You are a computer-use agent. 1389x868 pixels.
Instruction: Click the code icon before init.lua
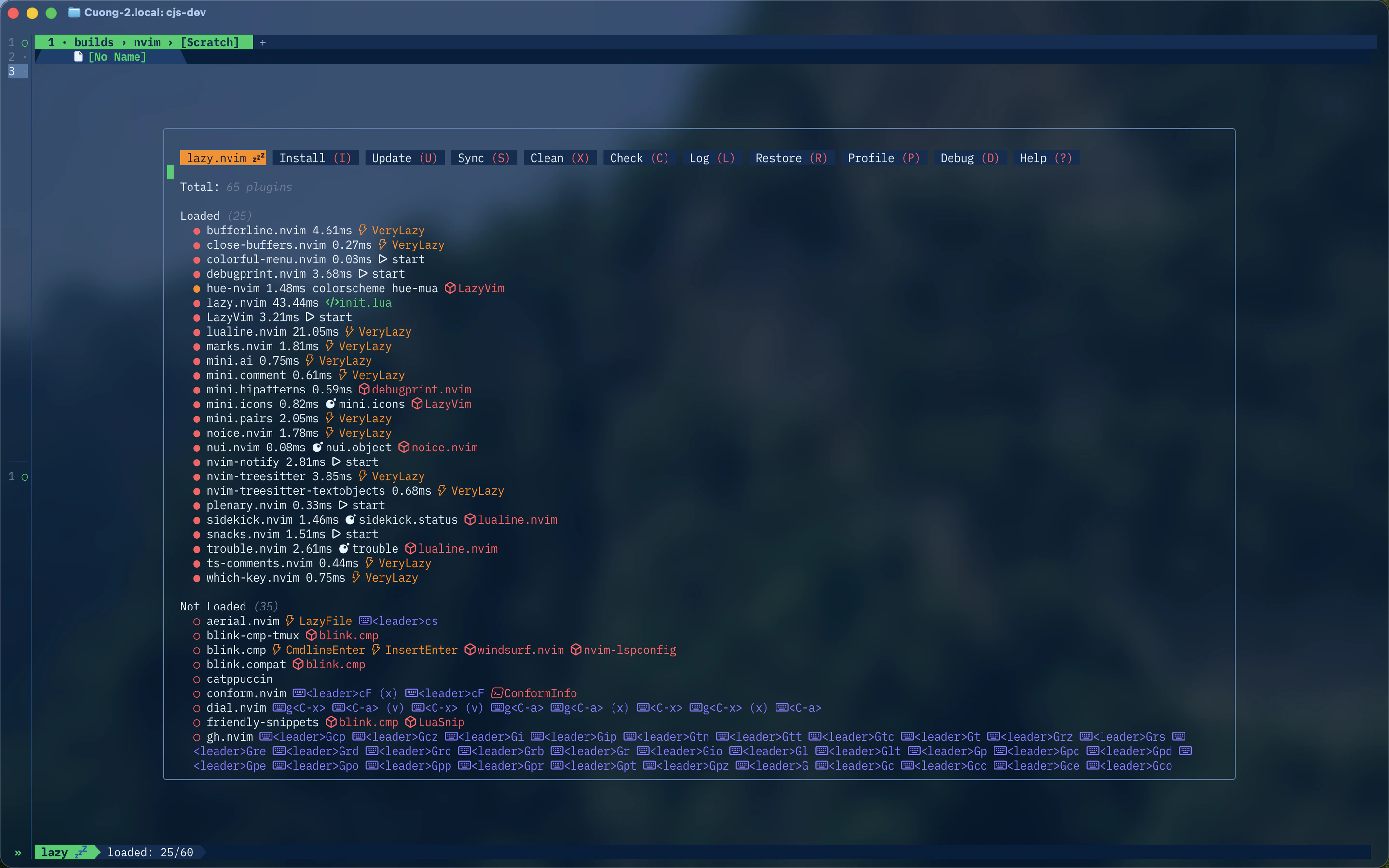point(332,303)
